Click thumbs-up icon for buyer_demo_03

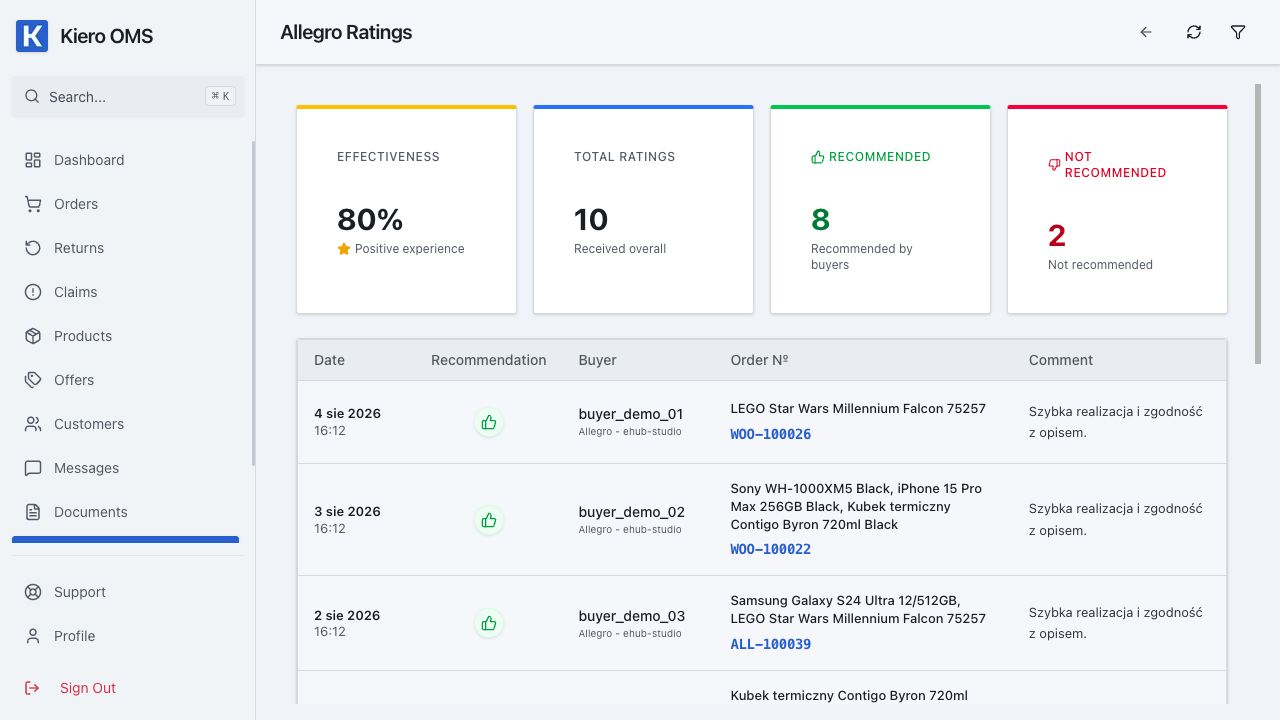(x=489, y=623)
